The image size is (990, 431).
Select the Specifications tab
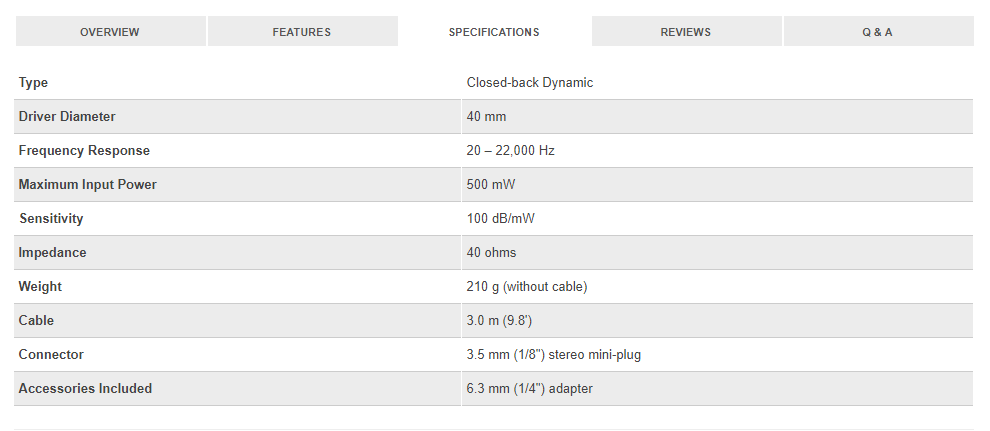point(494,32)
